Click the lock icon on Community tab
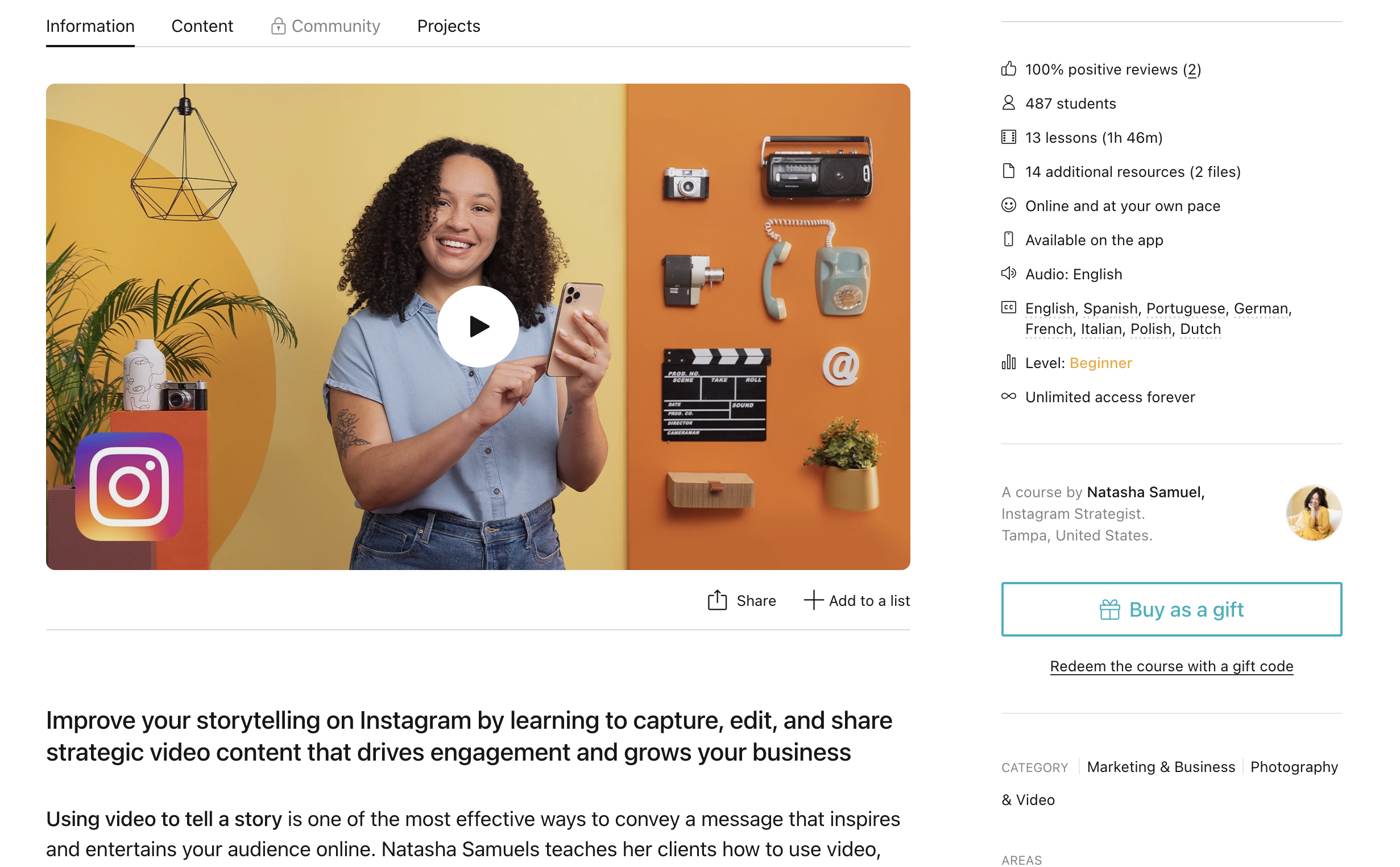 tap(278, 26)
